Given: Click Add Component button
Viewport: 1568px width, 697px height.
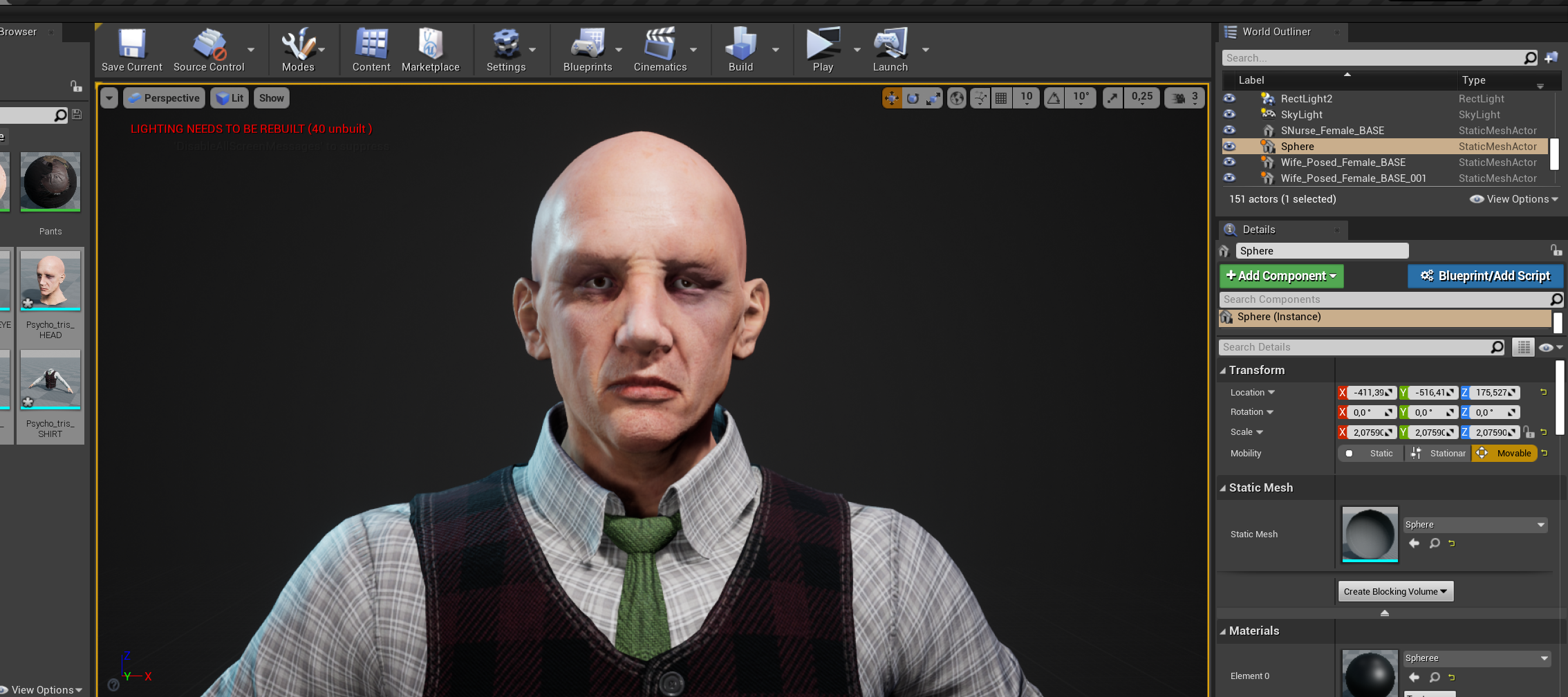Looking at the screenshot, I should [x=1281, y=276].
